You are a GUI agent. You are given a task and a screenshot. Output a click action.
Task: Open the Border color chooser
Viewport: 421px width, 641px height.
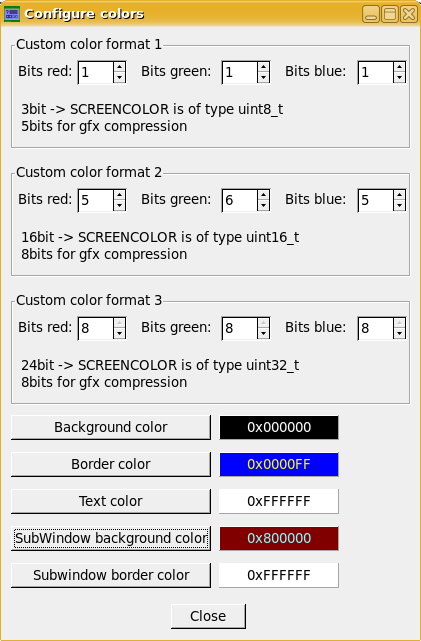[x=111, y=464]
